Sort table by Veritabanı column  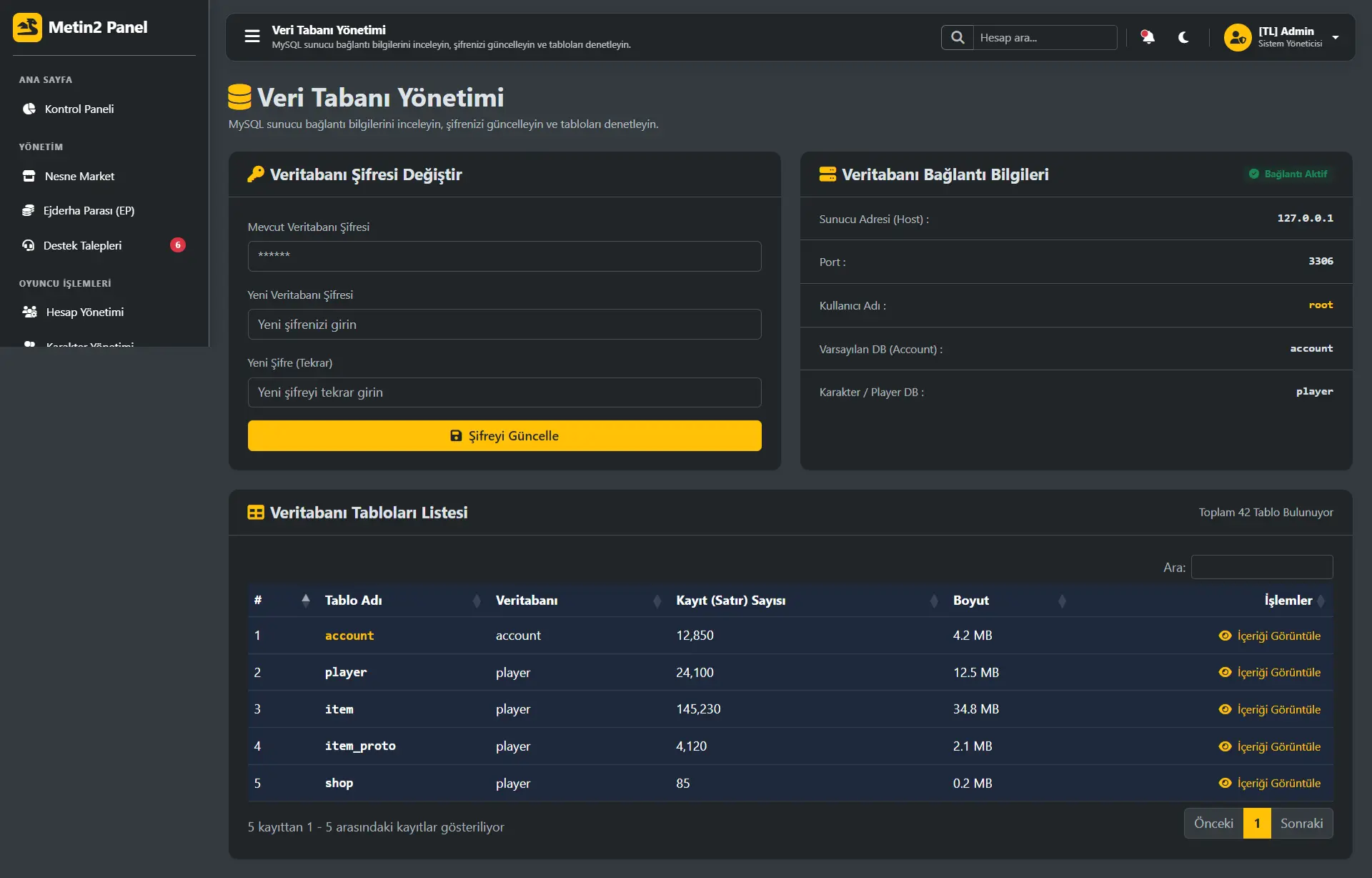click(x=579, y=601)
